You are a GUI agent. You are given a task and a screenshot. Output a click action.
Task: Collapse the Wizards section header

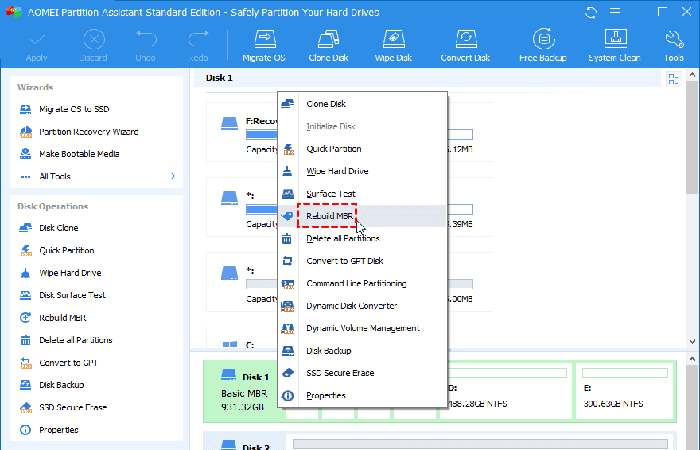coord(36,87)
